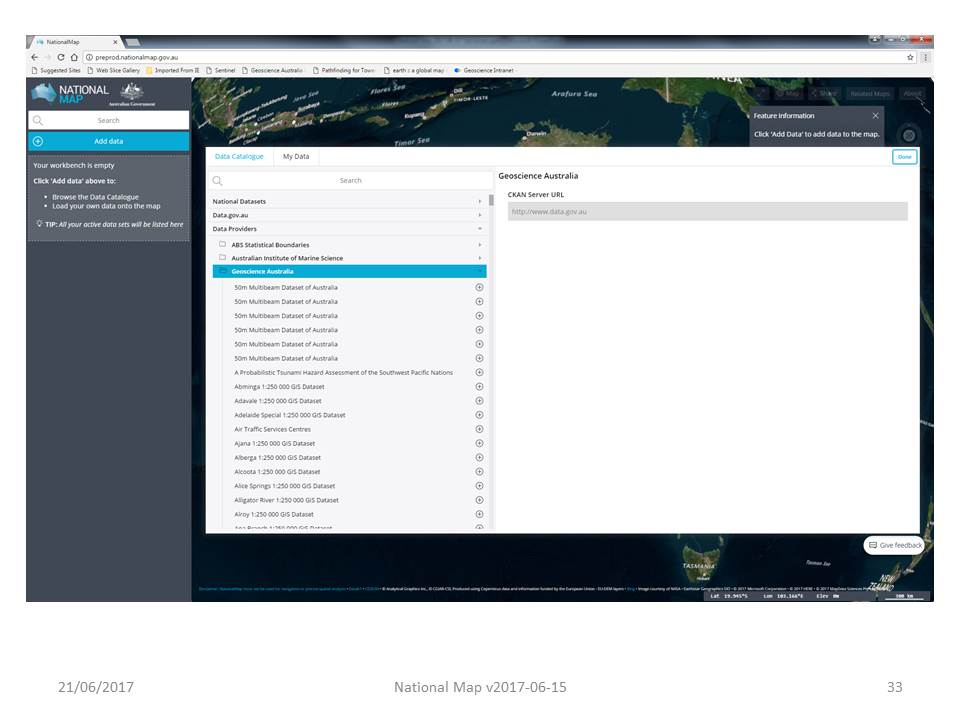
Task: Click the Give feedback button
Action: tap(894, 545)
